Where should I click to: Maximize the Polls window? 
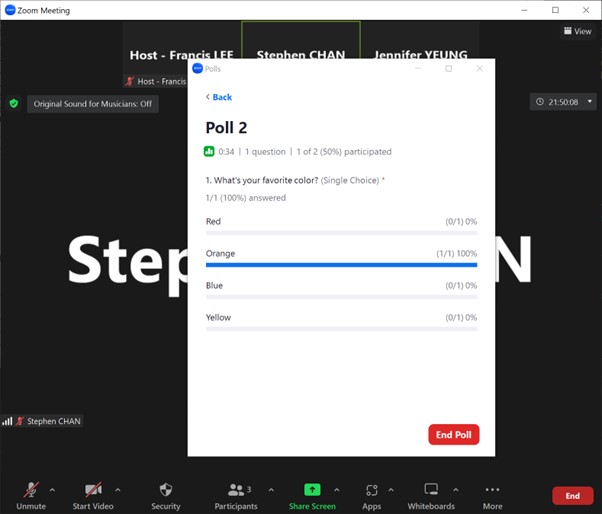(x=448, y=68)
